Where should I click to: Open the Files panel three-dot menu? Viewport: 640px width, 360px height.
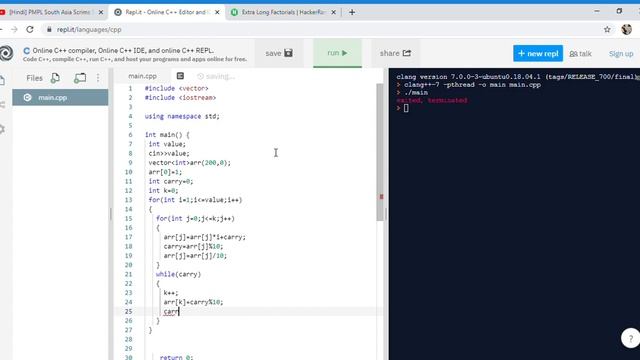(x=98, y=78)
